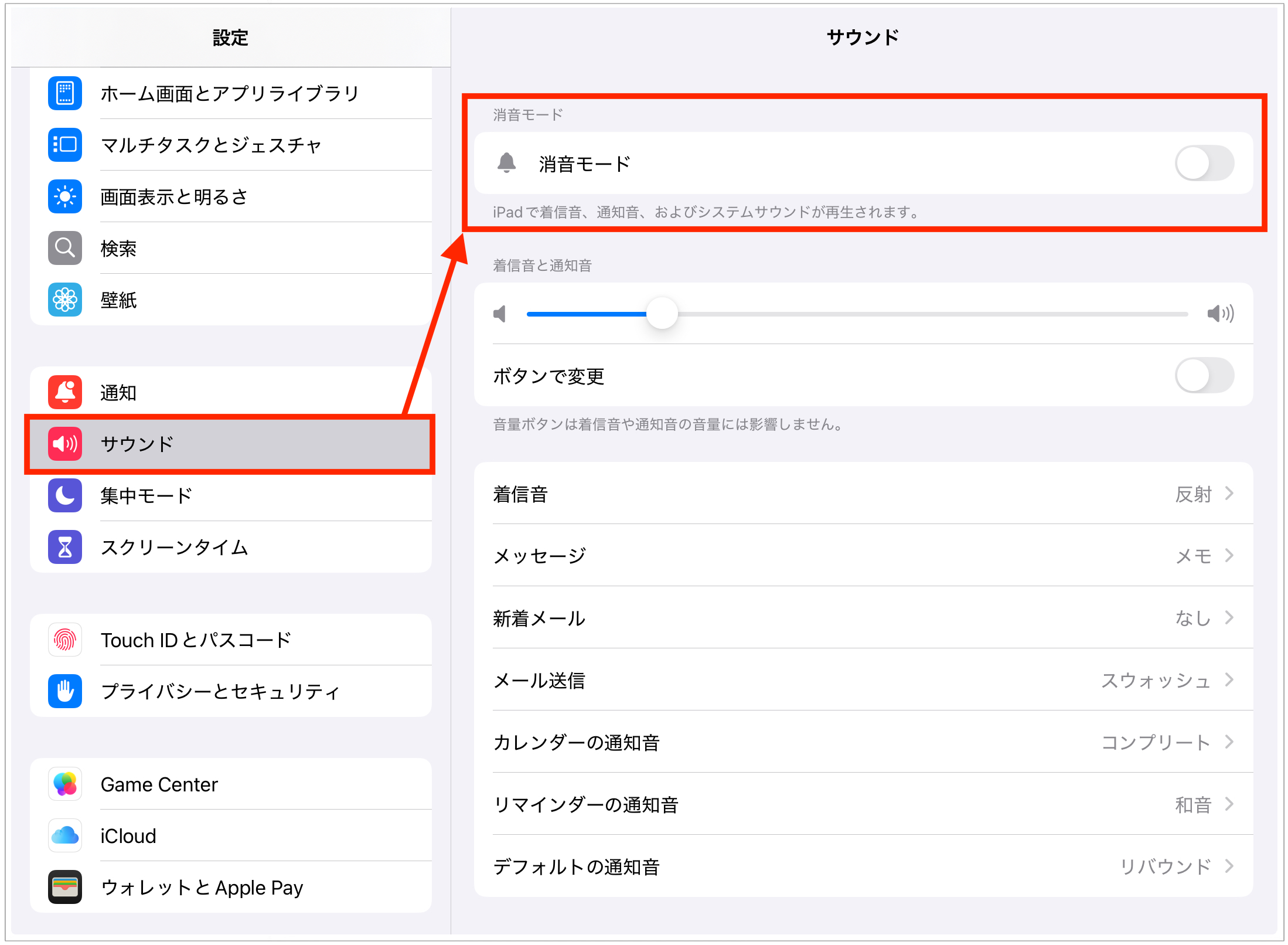The image size is (1288, 945).
Task: Expand the メッセージ tone chevron
Action: [1229, 555]
